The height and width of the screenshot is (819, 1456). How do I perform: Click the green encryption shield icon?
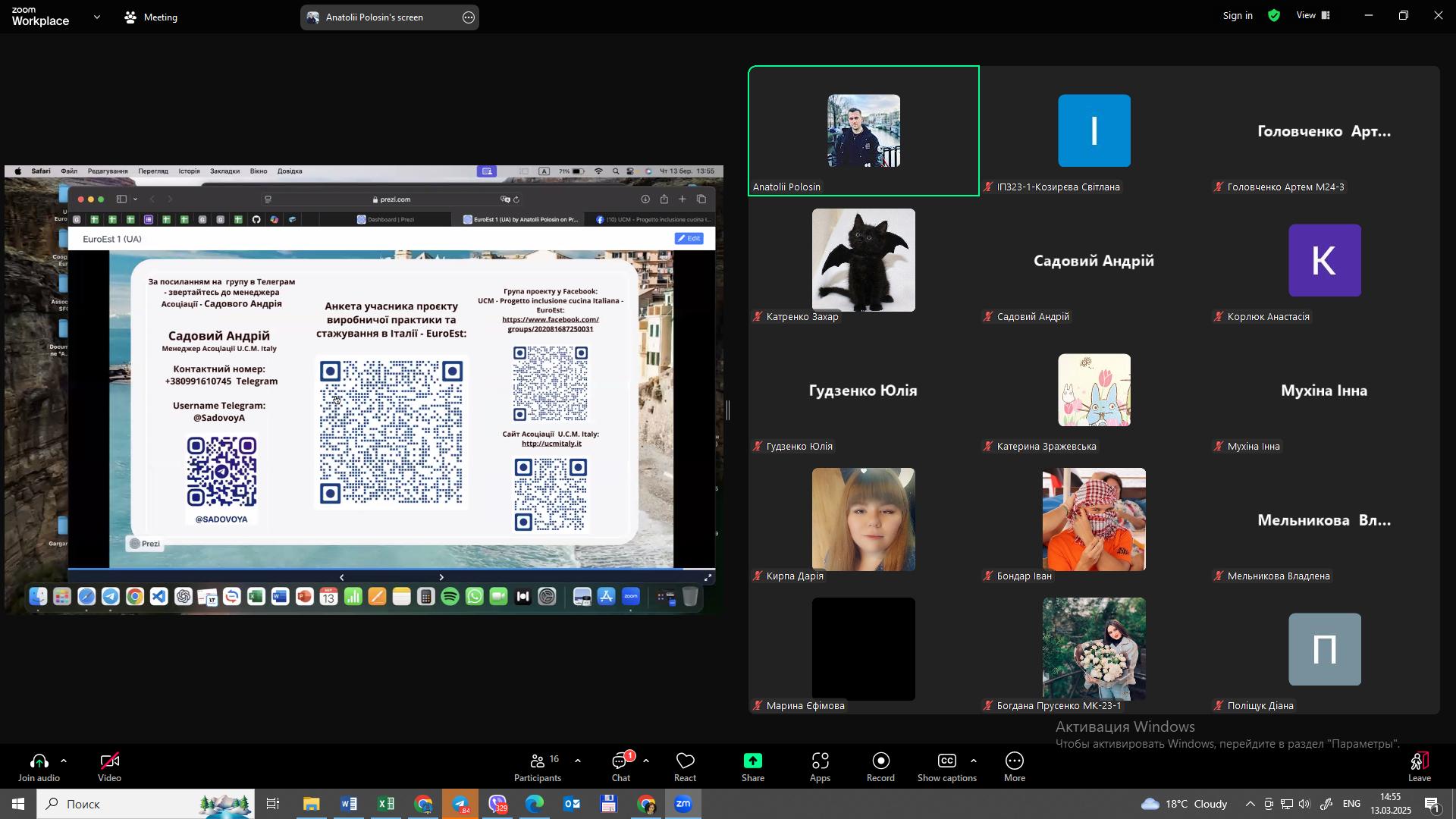(1274, 16)
